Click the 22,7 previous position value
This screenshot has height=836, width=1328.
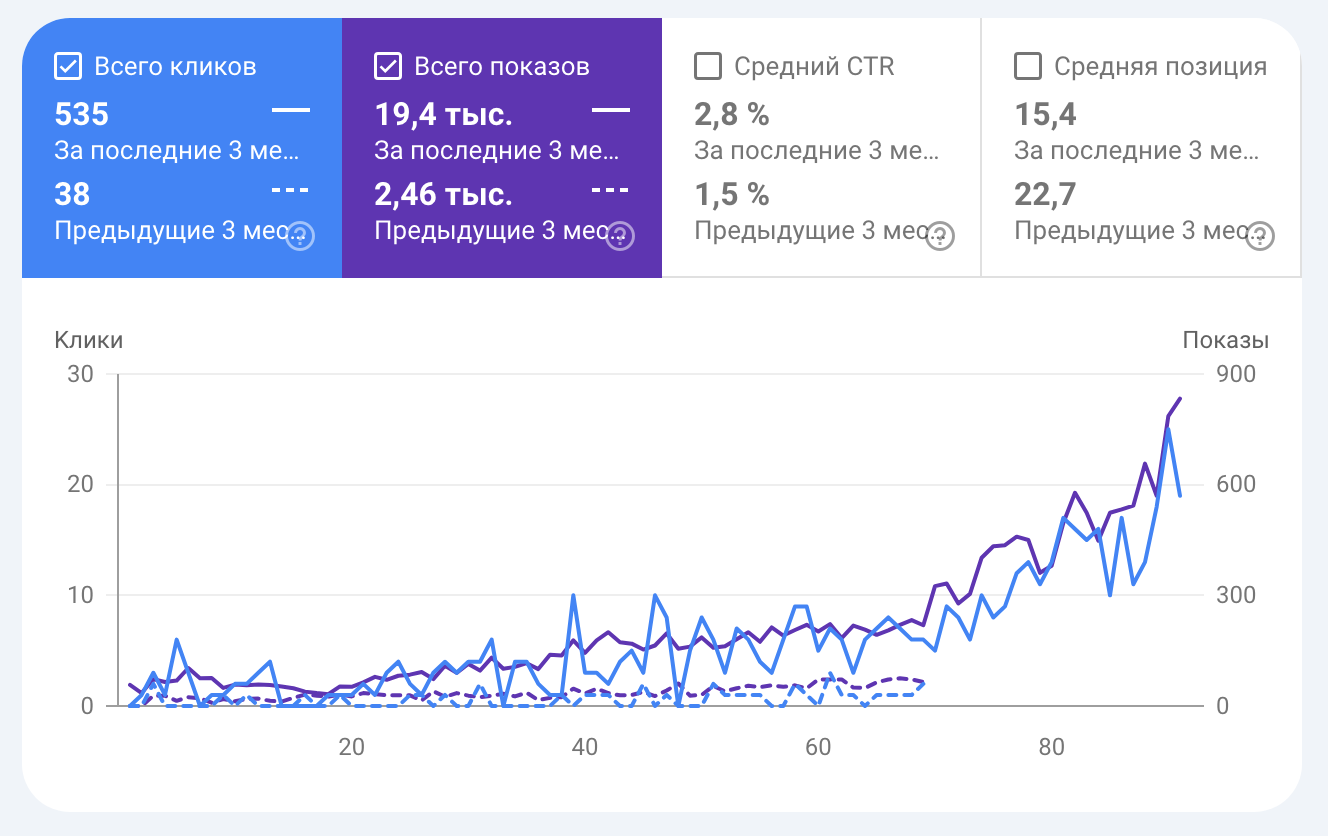coord(1046,194)
